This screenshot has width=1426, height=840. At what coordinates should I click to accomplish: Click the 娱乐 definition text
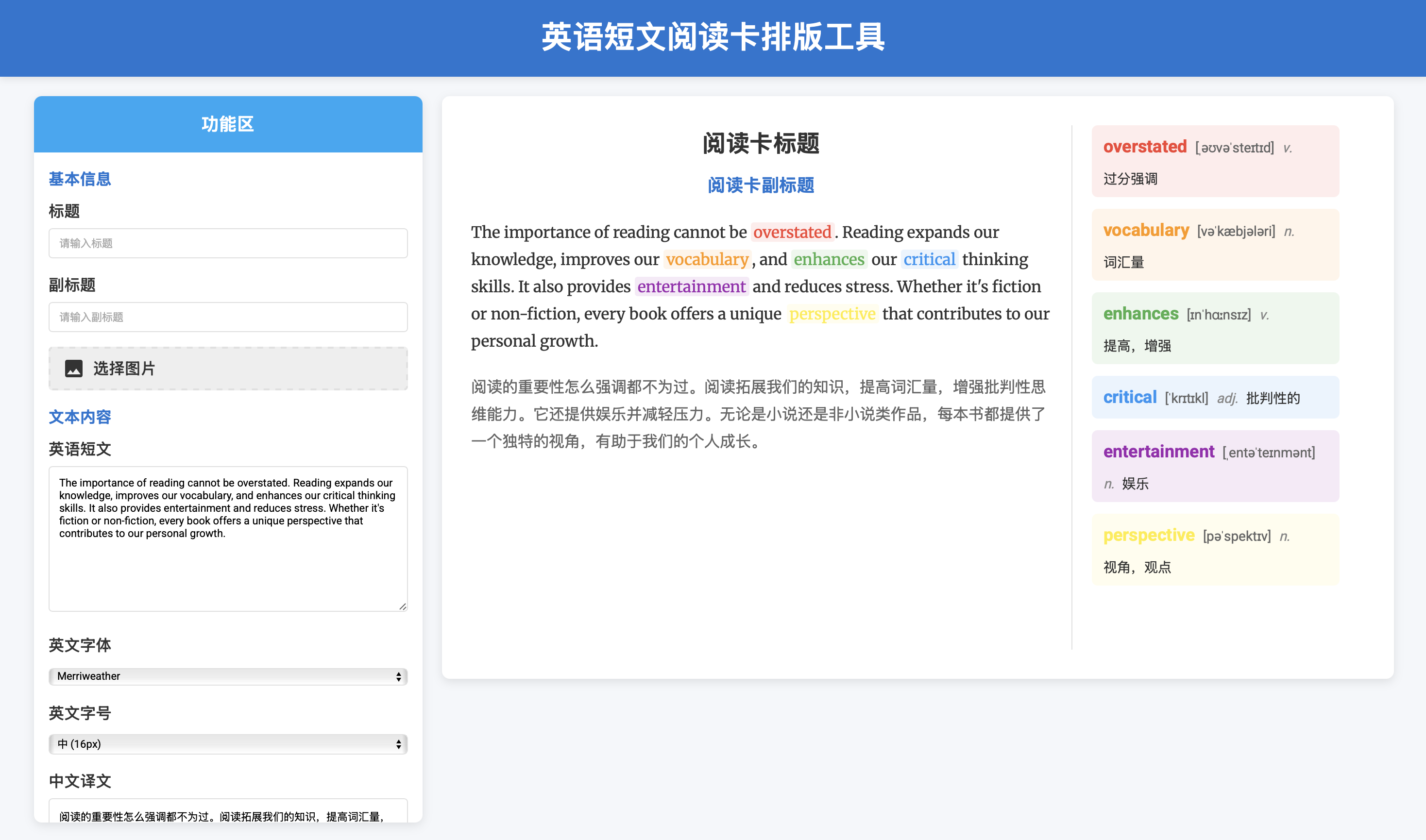point(1135,484)
